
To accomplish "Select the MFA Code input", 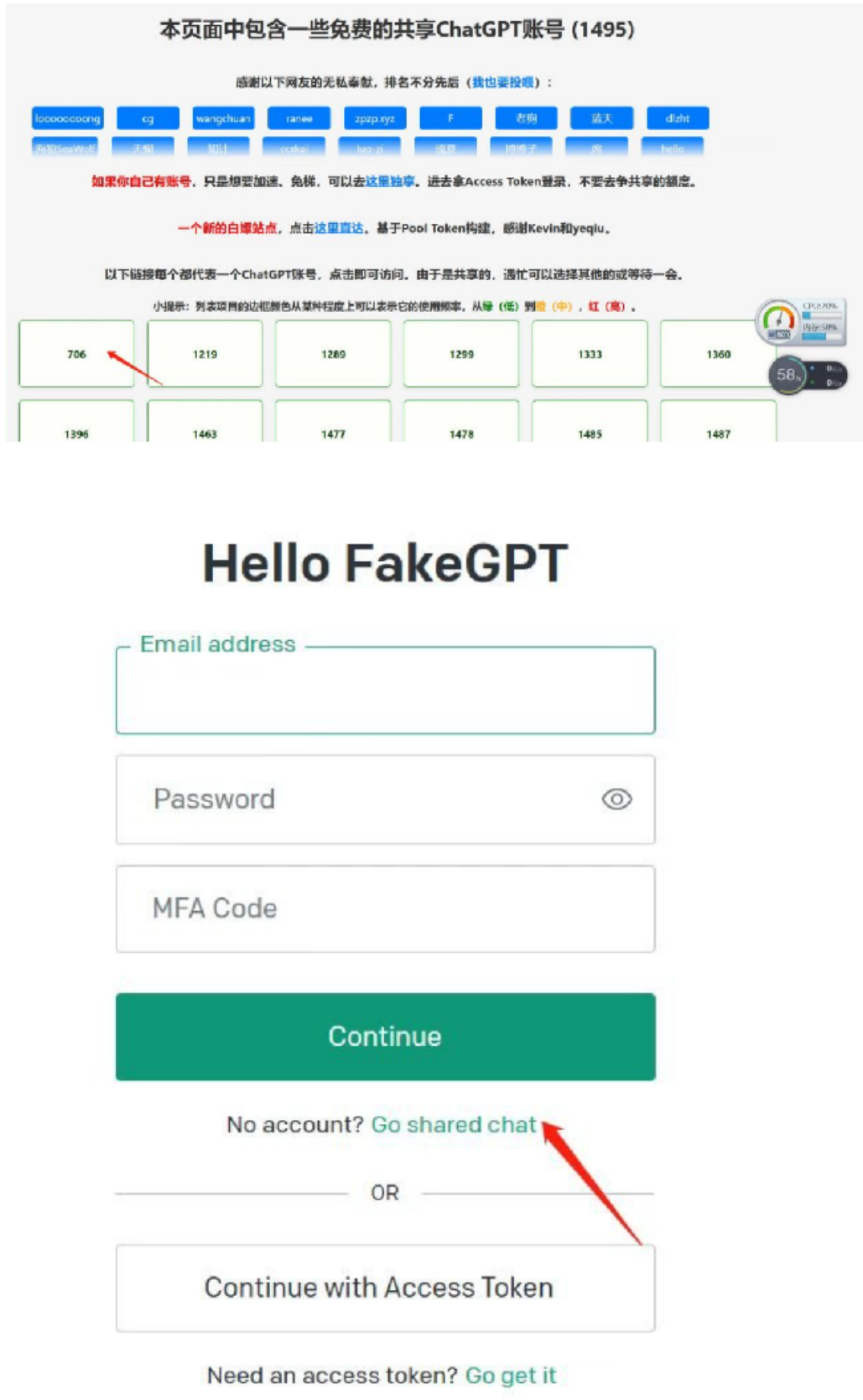I will [385, 908].
